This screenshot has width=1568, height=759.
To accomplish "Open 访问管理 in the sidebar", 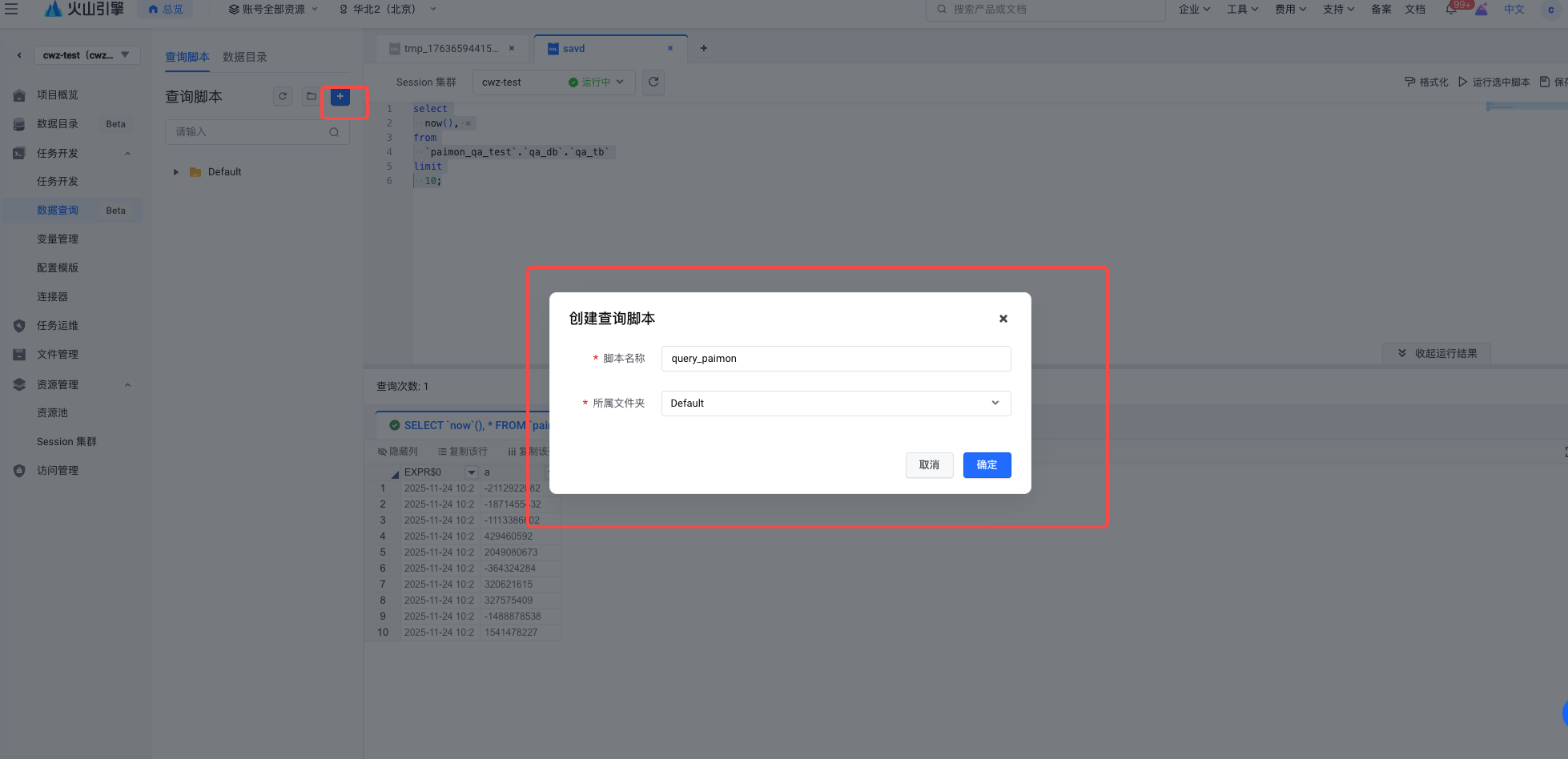I will tap(58, 471).
